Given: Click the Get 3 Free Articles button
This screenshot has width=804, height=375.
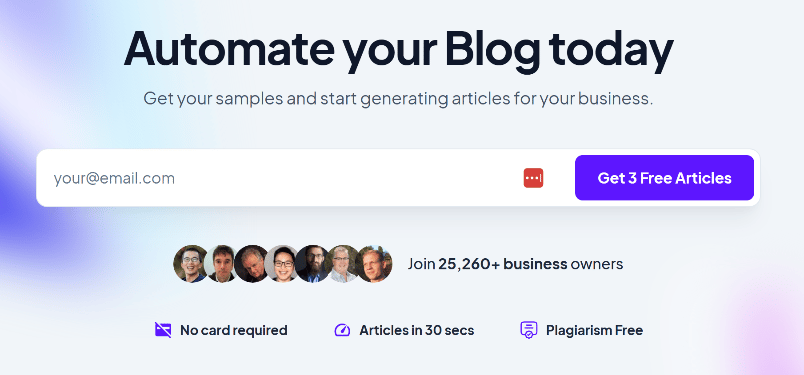Looking at the screenshot, I should [664, 177].
